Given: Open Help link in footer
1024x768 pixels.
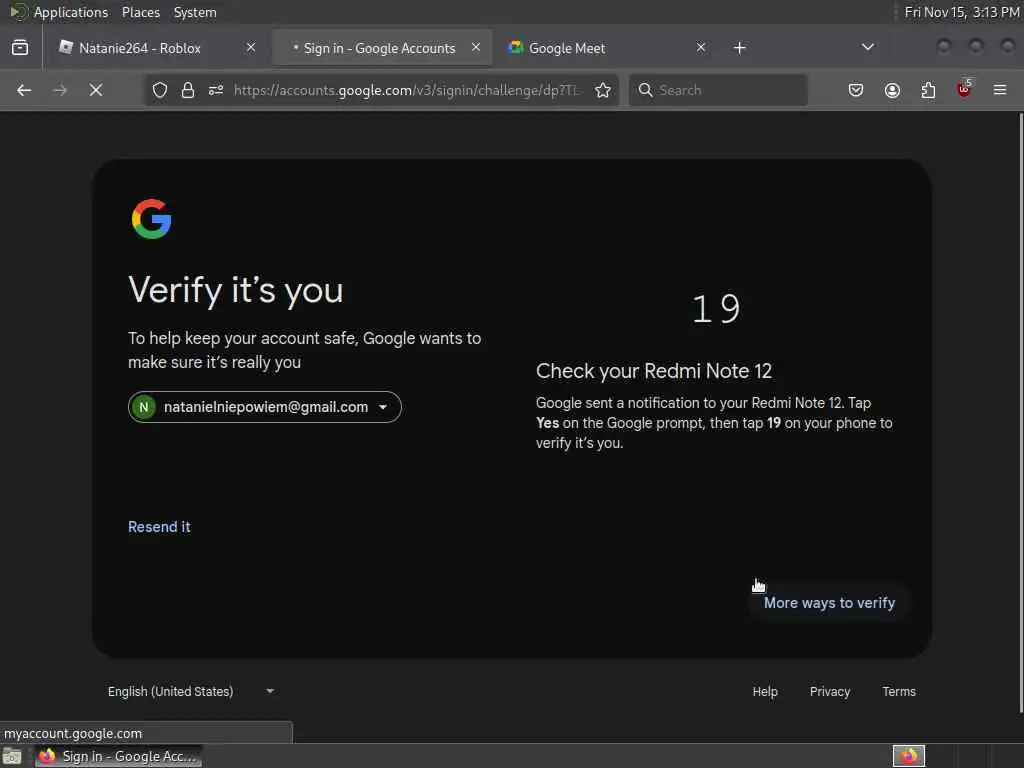Looking at the screenshot, I should [765, 691].
